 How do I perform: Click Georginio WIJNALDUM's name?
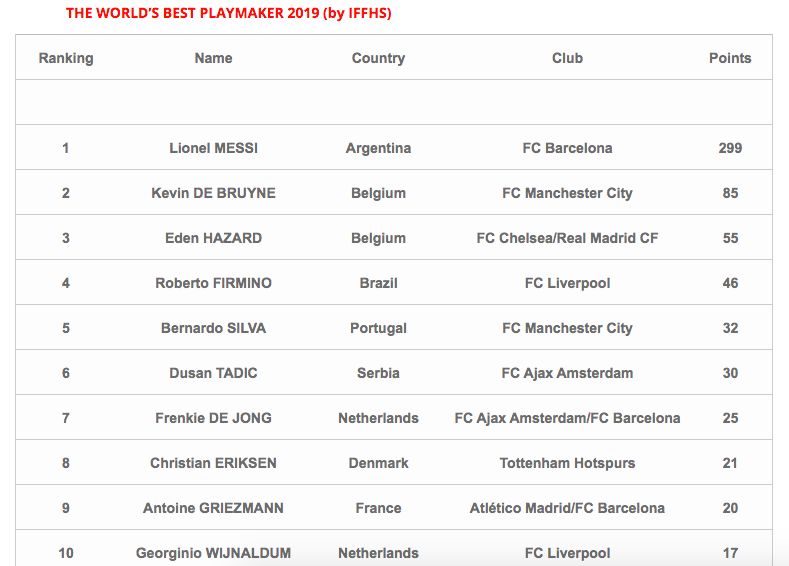click(213, 553)
